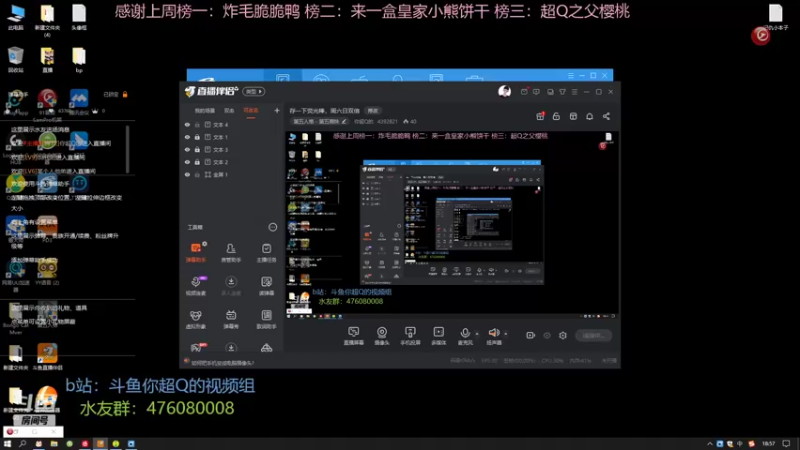Add 手机投屏 phone casting source

pyautogui.click(x=410, y=336)
